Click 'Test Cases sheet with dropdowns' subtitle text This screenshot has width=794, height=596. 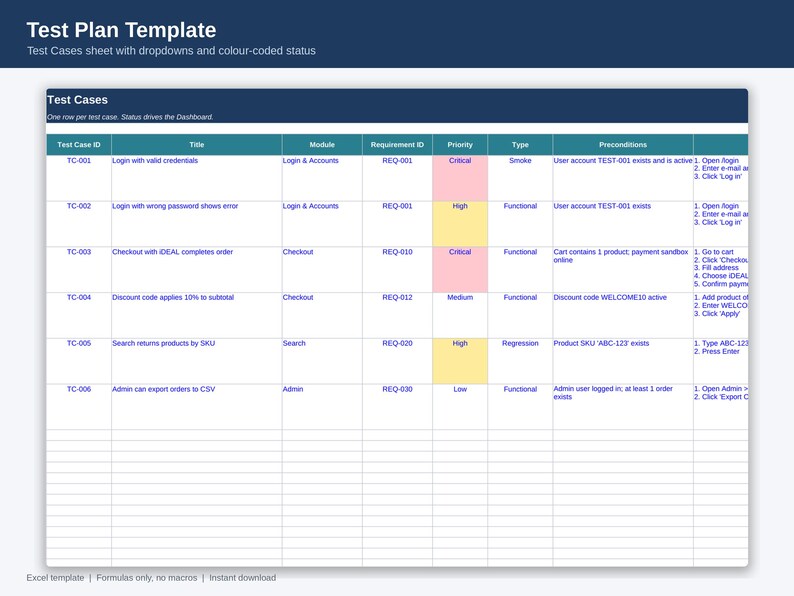tap(171, 51)
